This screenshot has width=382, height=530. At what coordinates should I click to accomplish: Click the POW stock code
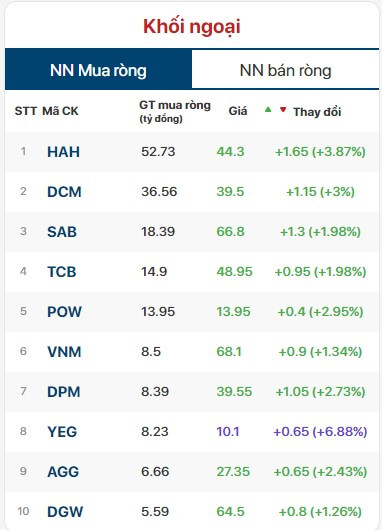pos(64,312)
